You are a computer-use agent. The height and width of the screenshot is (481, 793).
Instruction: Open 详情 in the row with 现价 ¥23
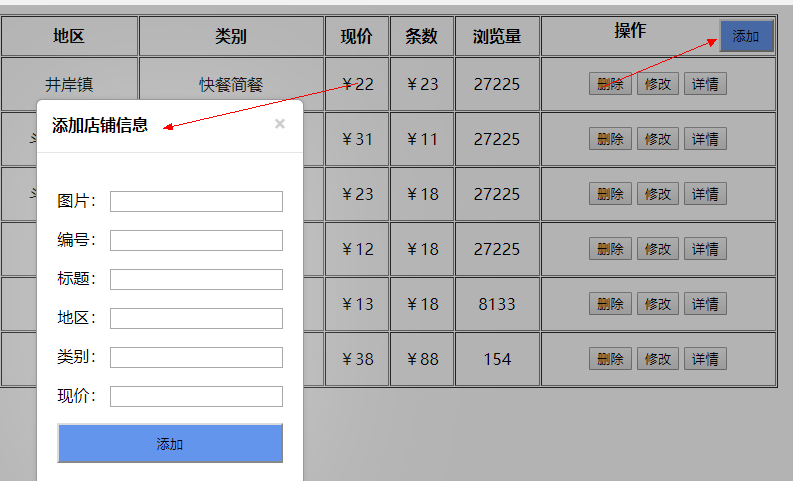pos(705,194)
